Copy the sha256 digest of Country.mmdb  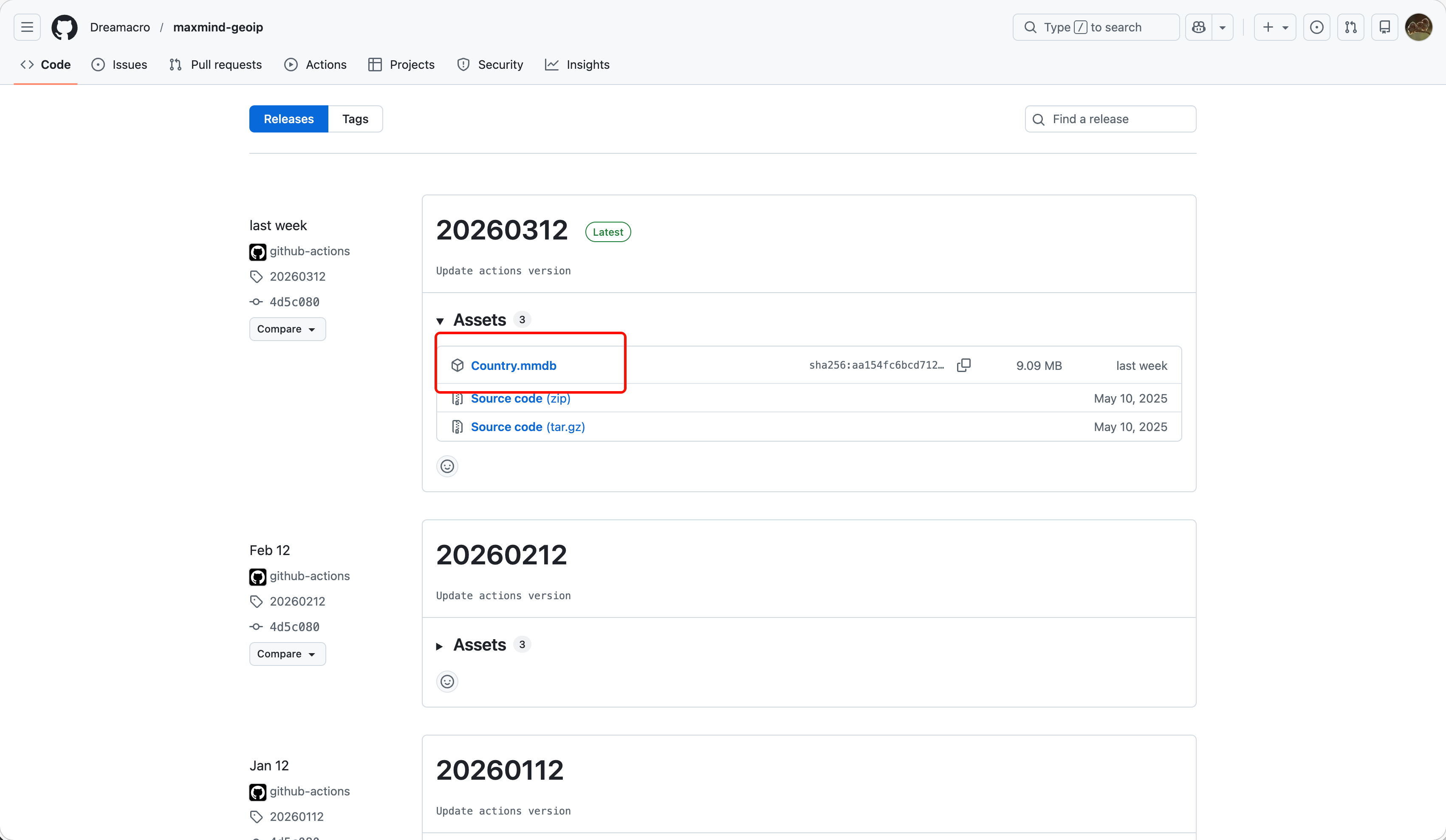tap(964, 365)
